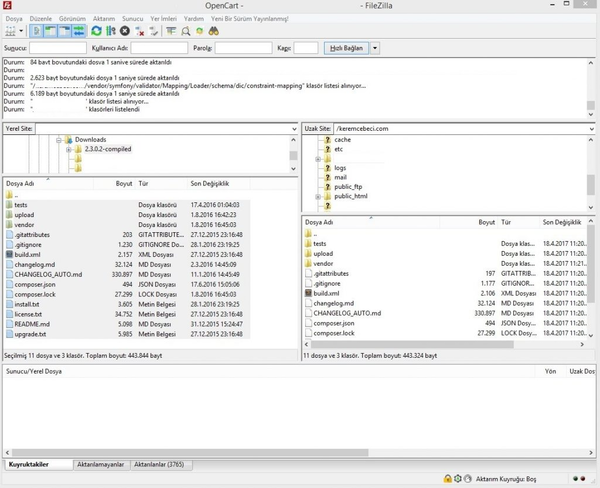Click remote tests folder icon
This screenshot has height=488, width=600.
tap(308, 244)
